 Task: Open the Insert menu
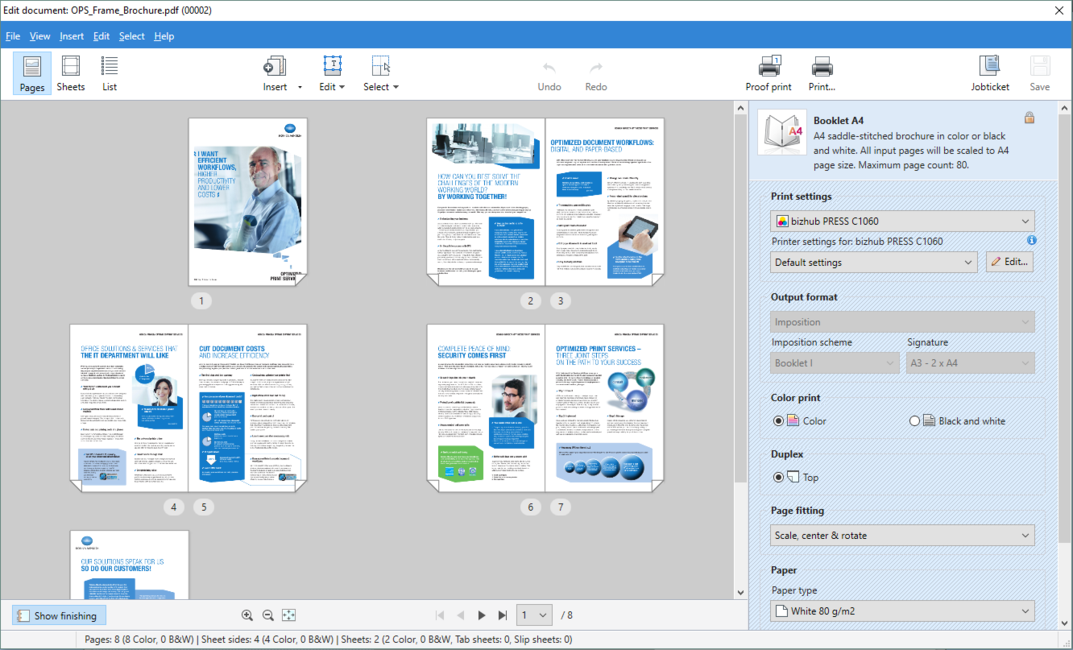click(x=71, y=35)
